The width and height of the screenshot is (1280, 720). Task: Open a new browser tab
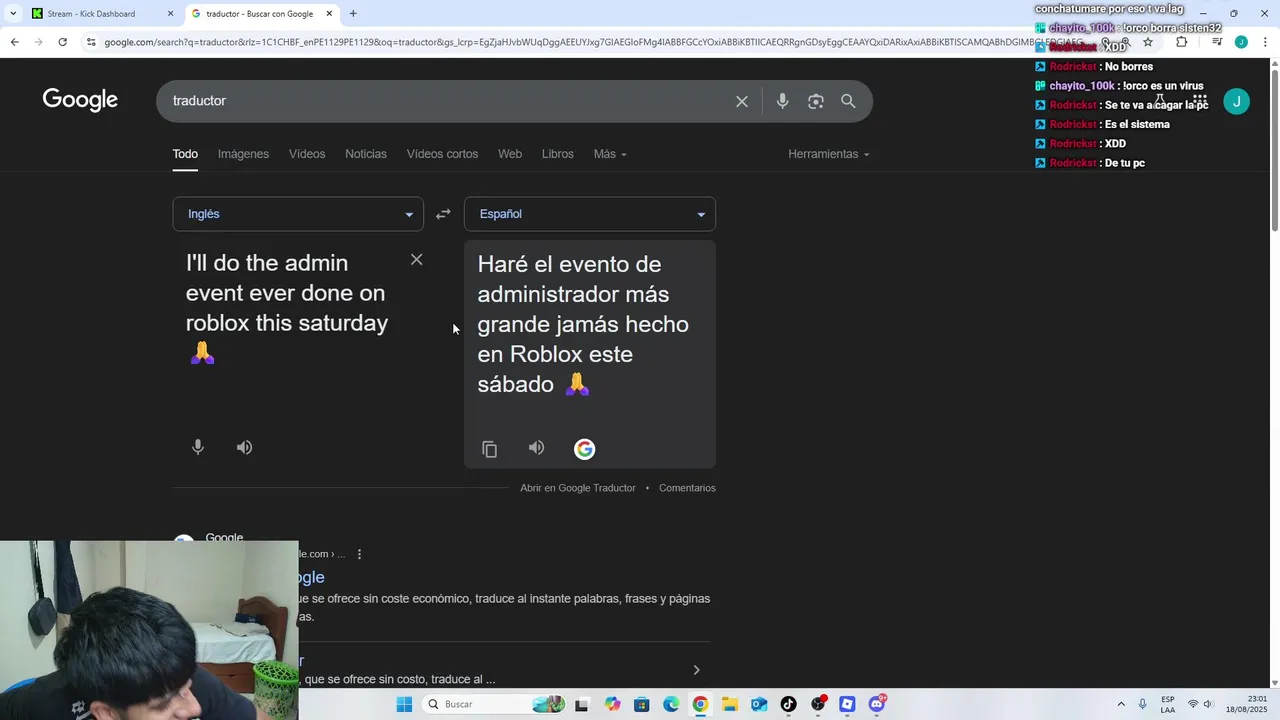tap(353, 14)
